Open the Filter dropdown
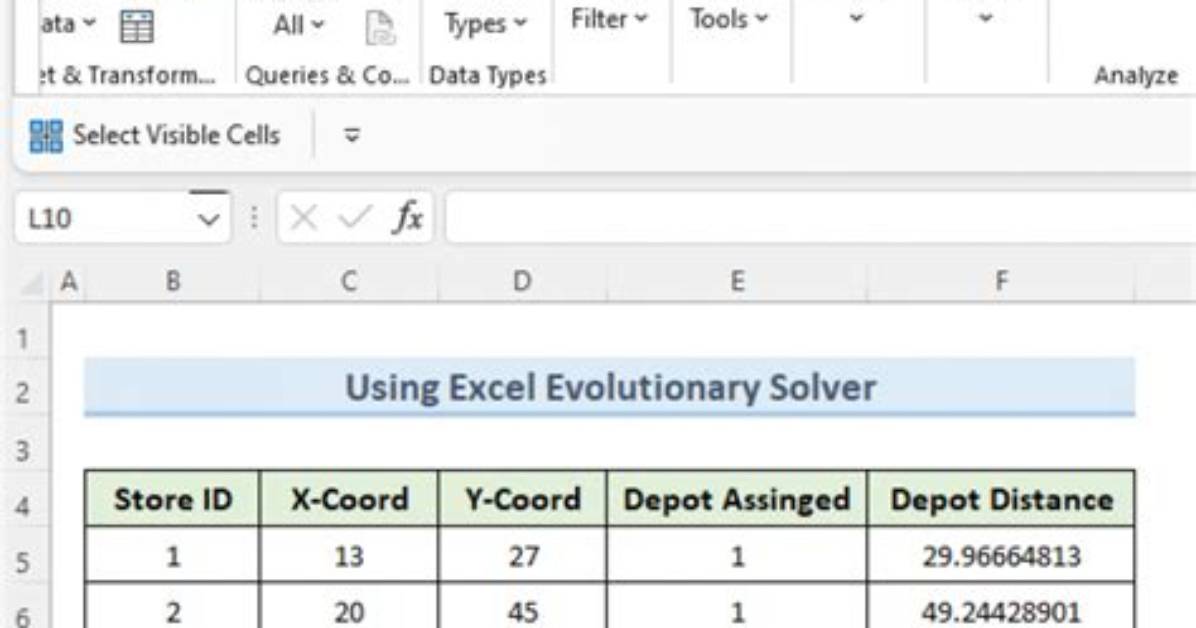The height and width of the screenshot is (628, 1196). (x=608, y=18)
